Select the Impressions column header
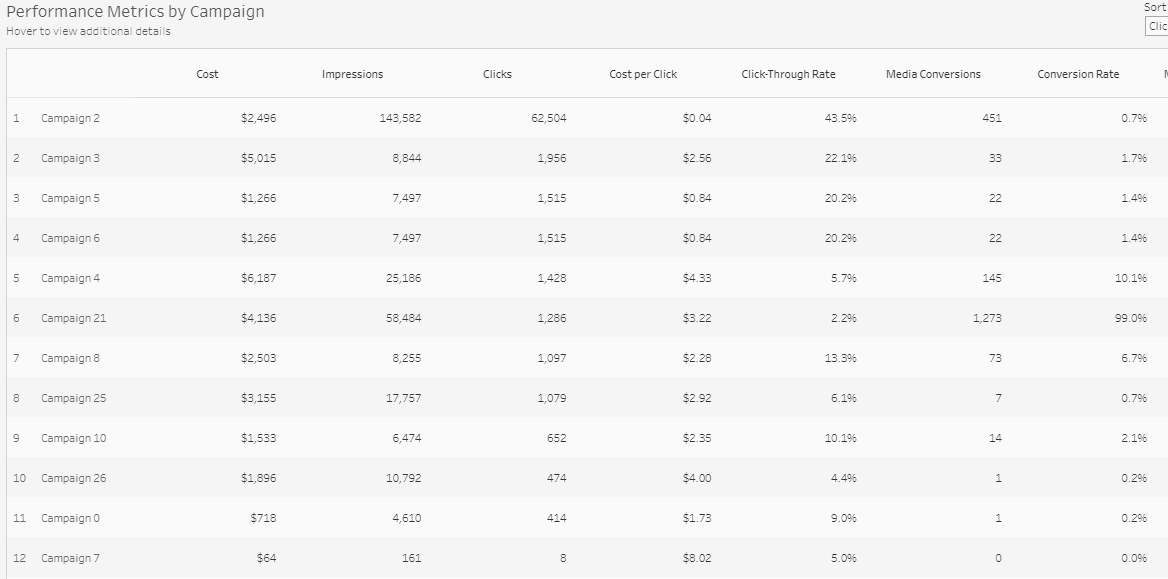Image resolution: width=1168 pixels, height=579 pixels. (352, 75)
